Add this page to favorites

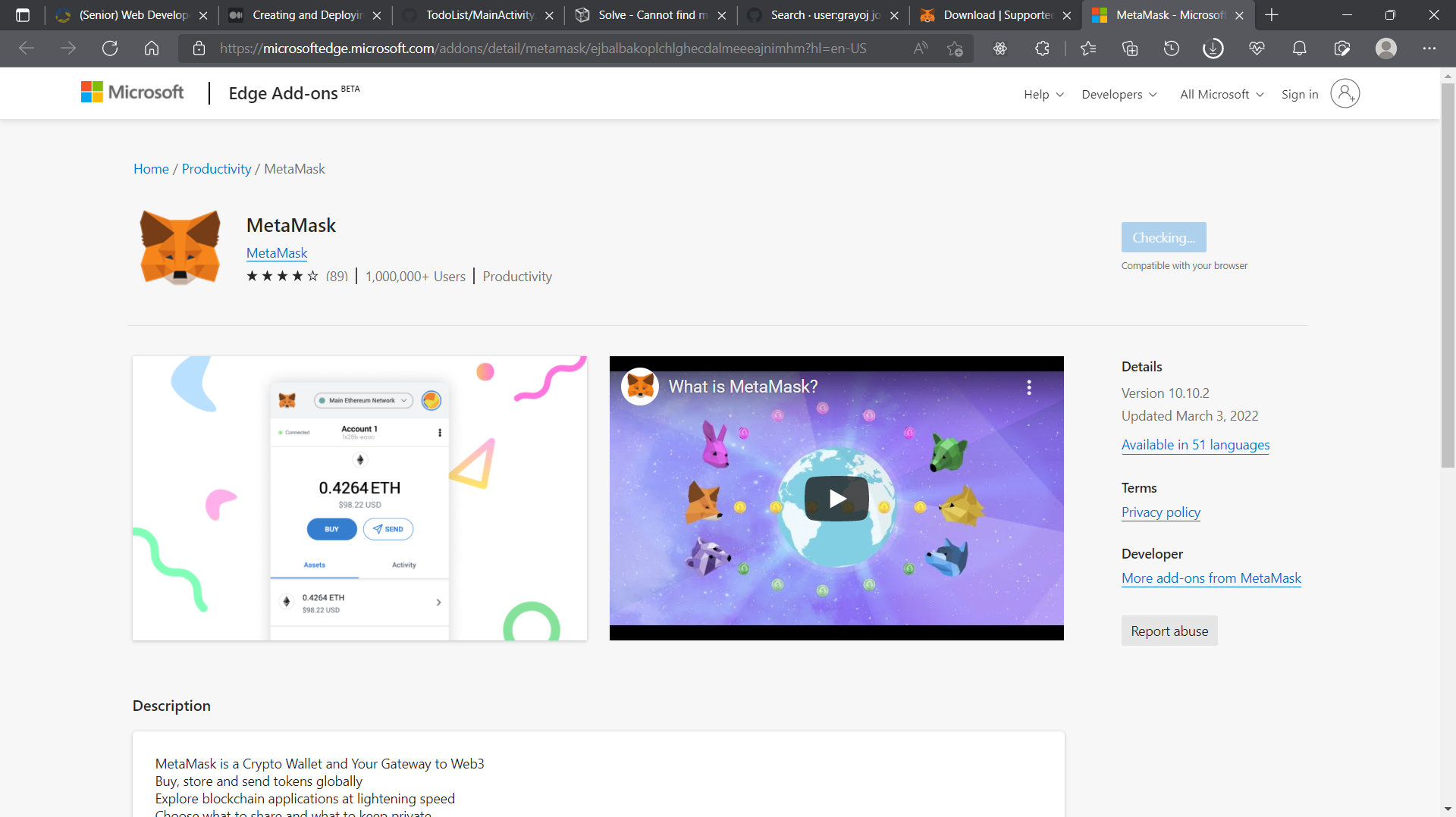pyautogui.click(x=955, y=49)
